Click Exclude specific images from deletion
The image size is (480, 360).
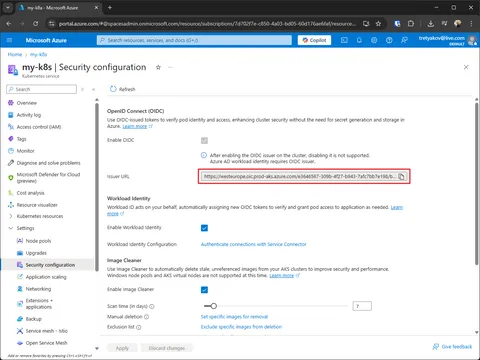(241, 327)
